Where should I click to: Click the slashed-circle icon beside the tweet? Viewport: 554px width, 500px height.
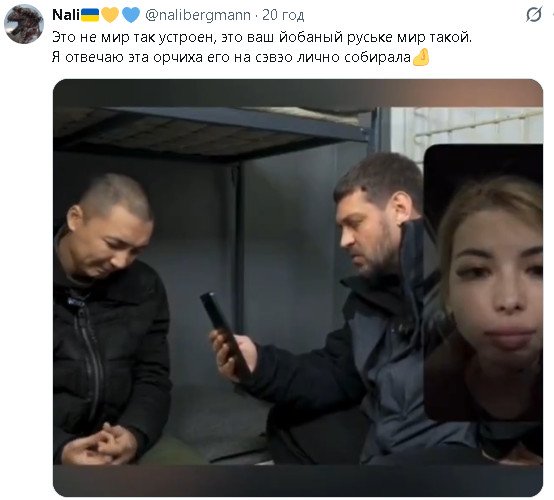(x=533, y=15)
